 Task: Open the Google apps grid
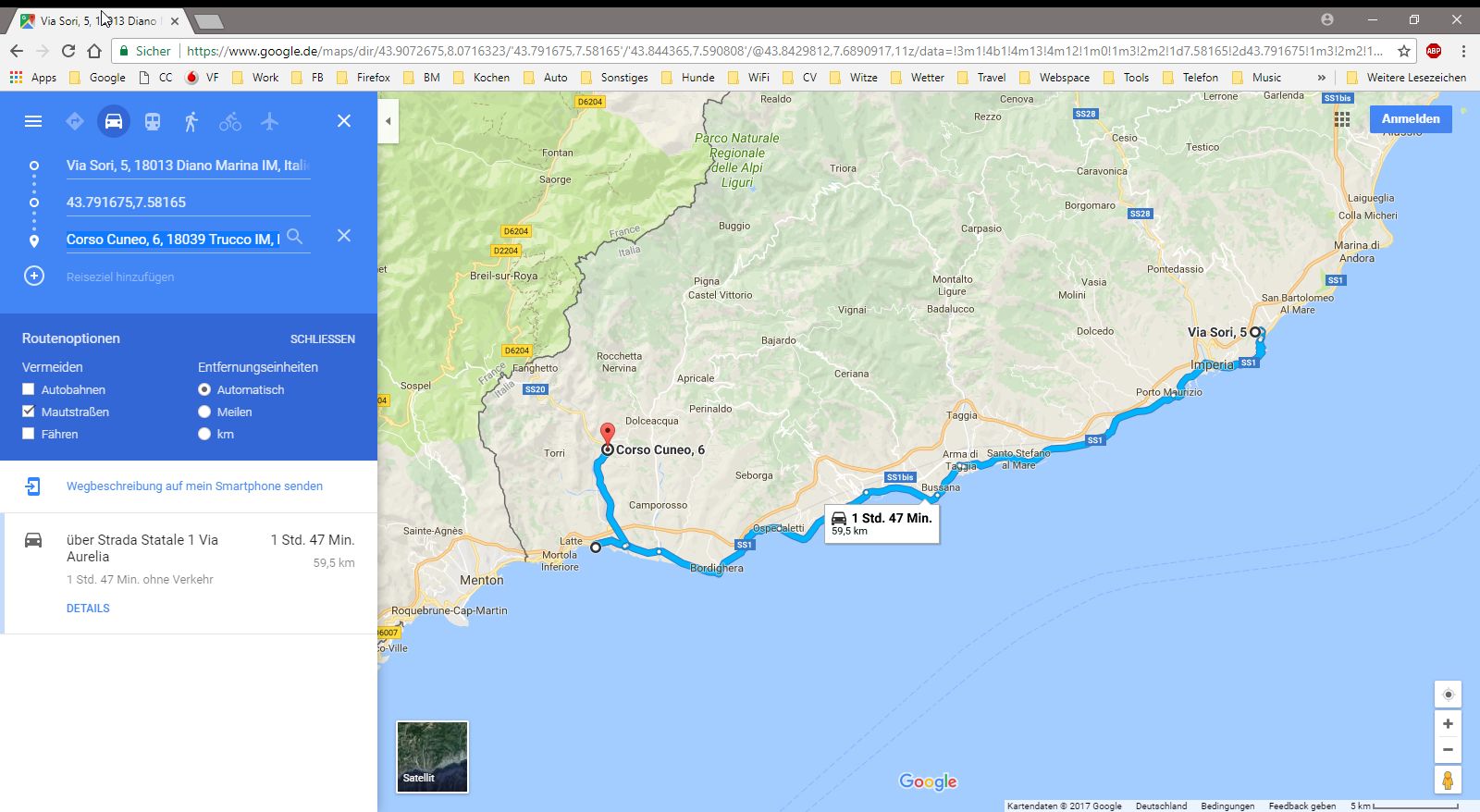1342,118
